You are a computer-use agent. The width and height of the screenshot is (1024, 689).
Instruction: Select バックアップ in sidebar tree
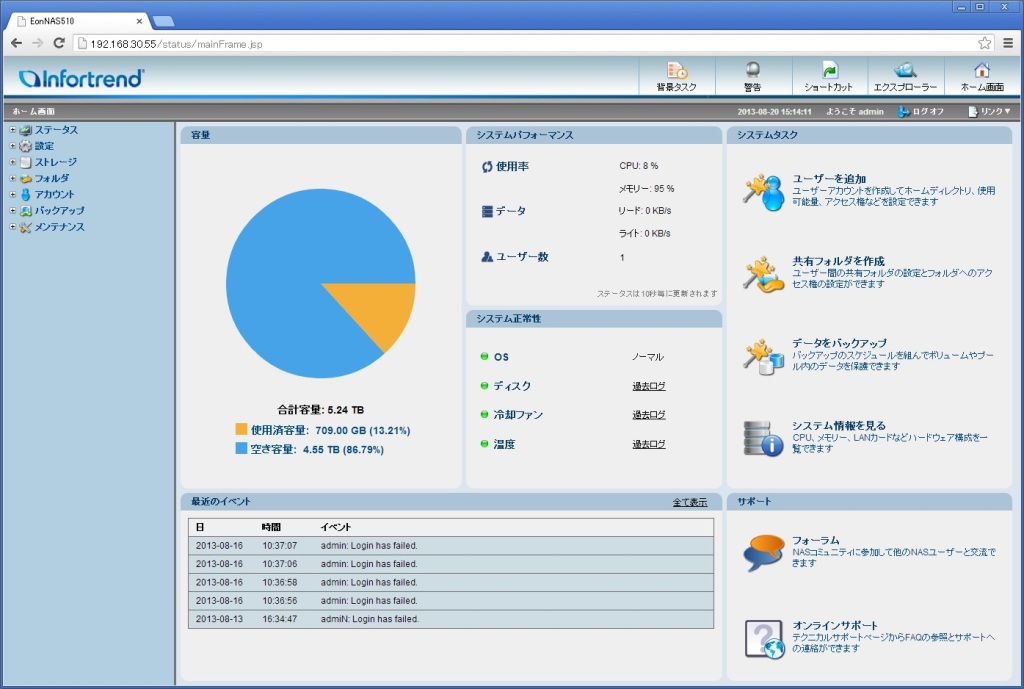tap(59, 211)
